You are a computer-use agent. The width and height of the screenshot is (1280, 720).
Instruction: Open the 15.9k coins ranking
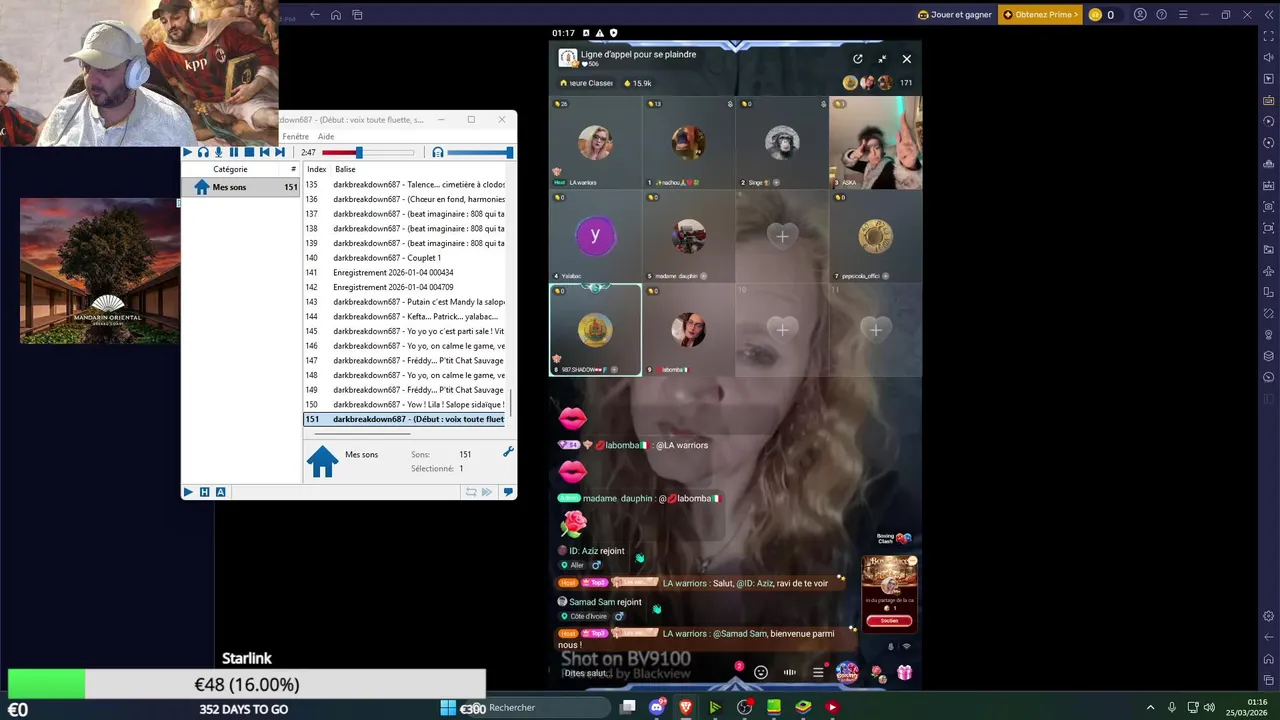637,83
